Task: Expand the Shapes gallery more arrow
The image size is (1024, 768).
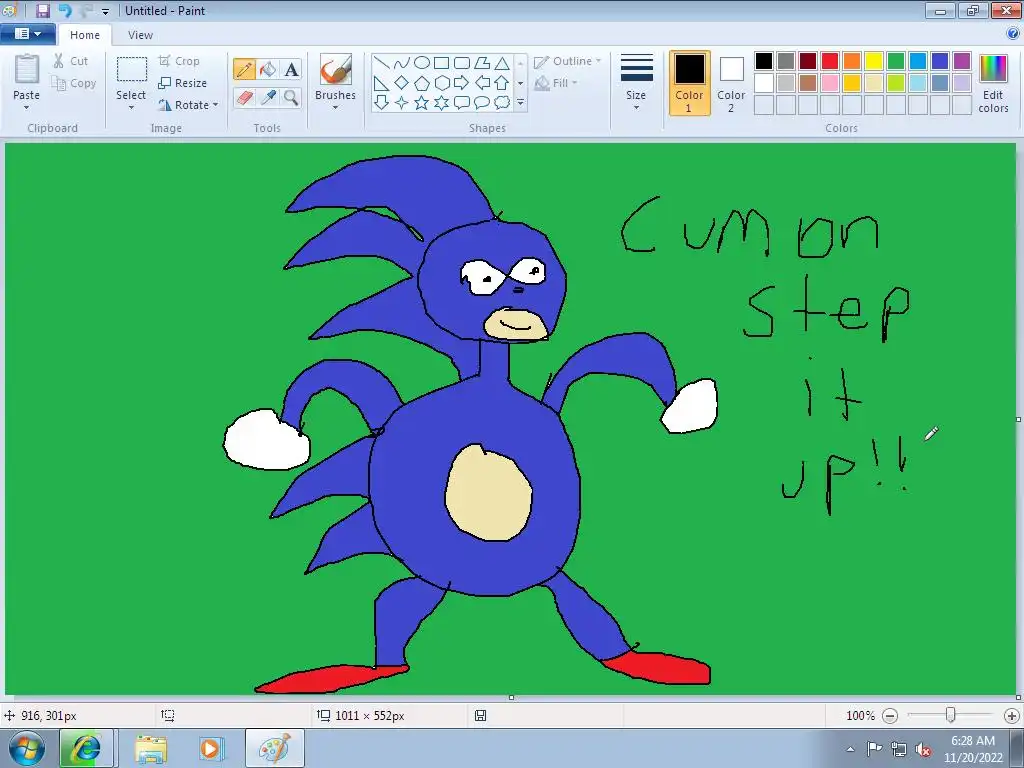Action: tap(520, 103)
